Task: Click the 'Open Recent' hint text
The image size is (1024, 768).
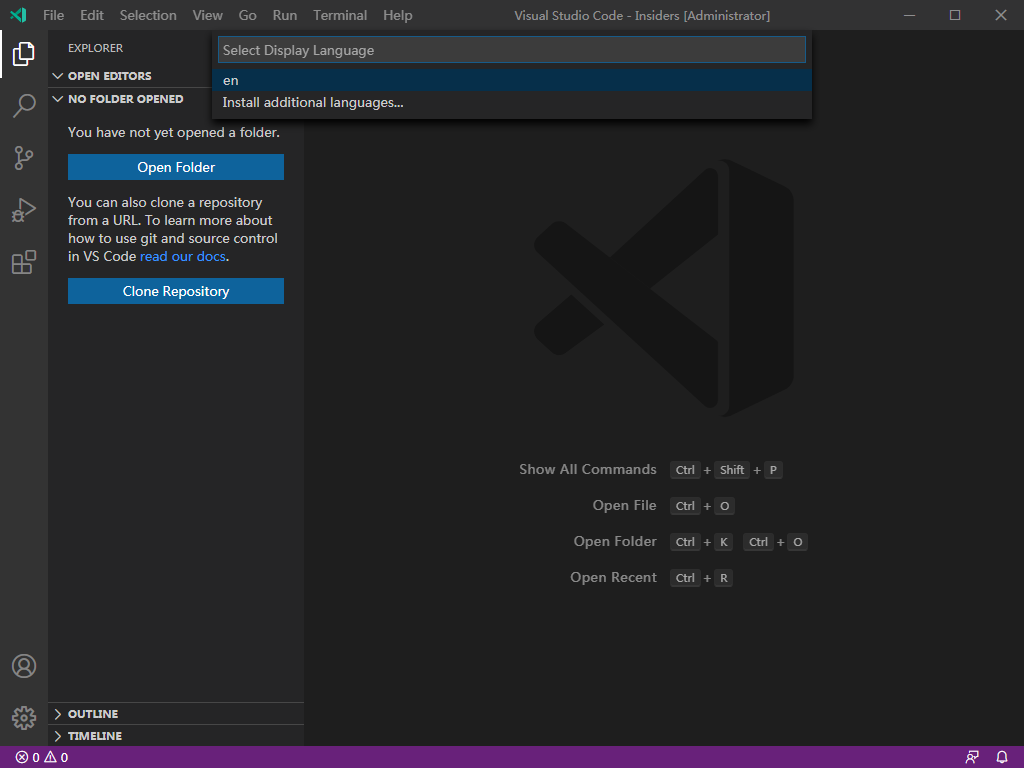Action: tap(613, 577)
